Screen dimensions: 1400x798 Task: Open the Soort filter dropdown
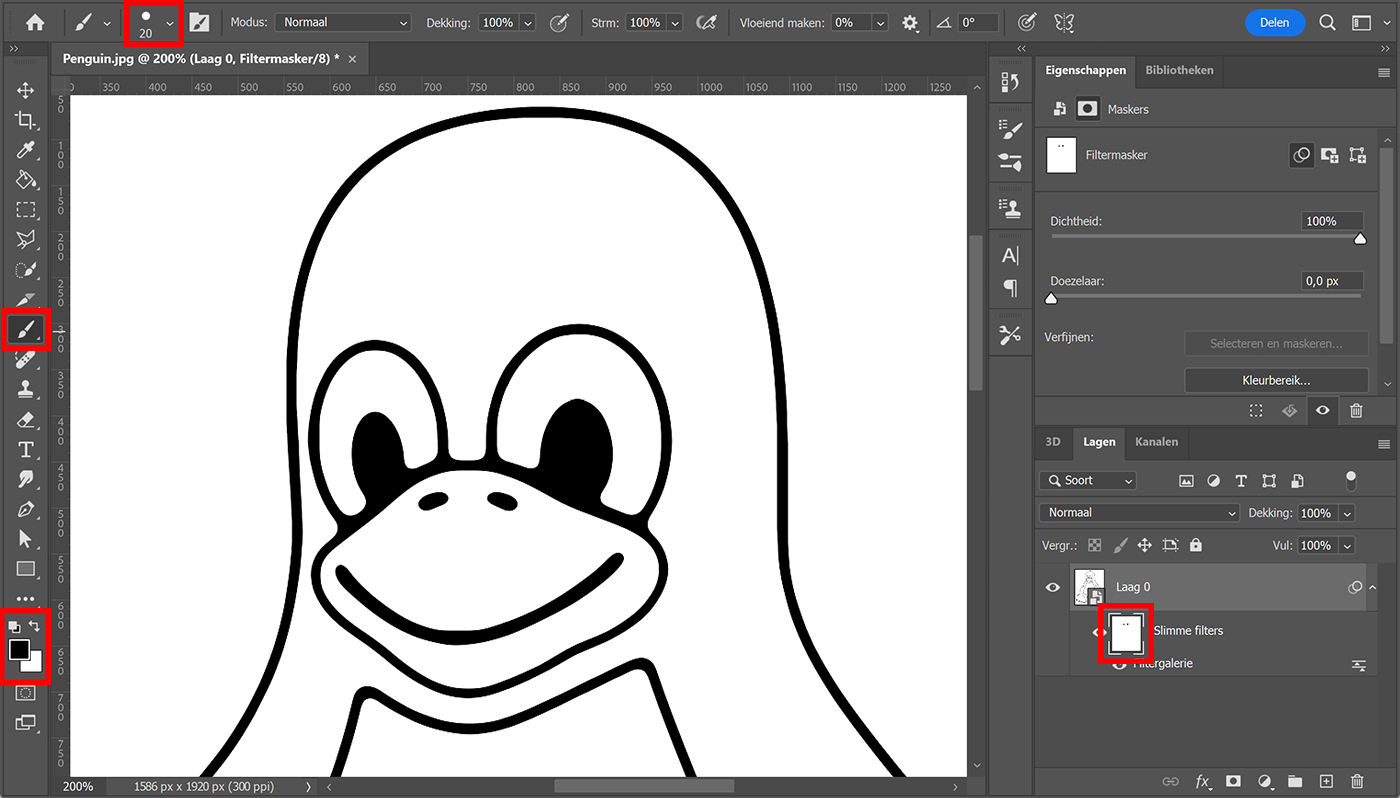pyautogui.click(x=1087, y=480)
